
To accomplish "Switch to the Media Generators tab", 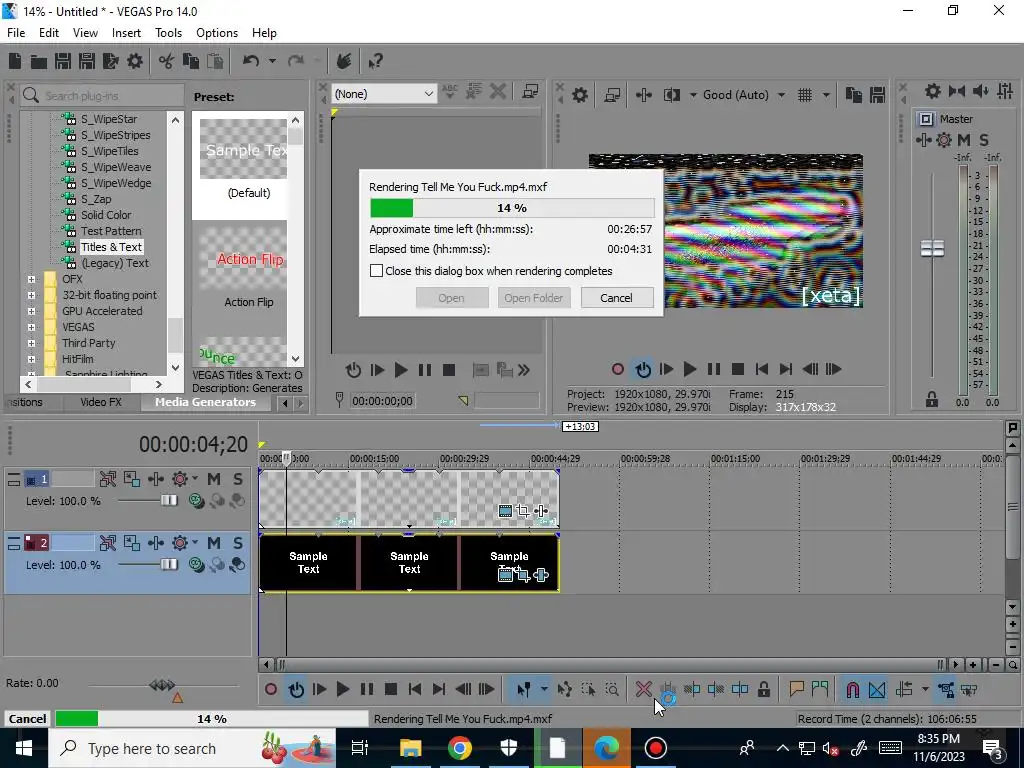I will pos(205,402).
